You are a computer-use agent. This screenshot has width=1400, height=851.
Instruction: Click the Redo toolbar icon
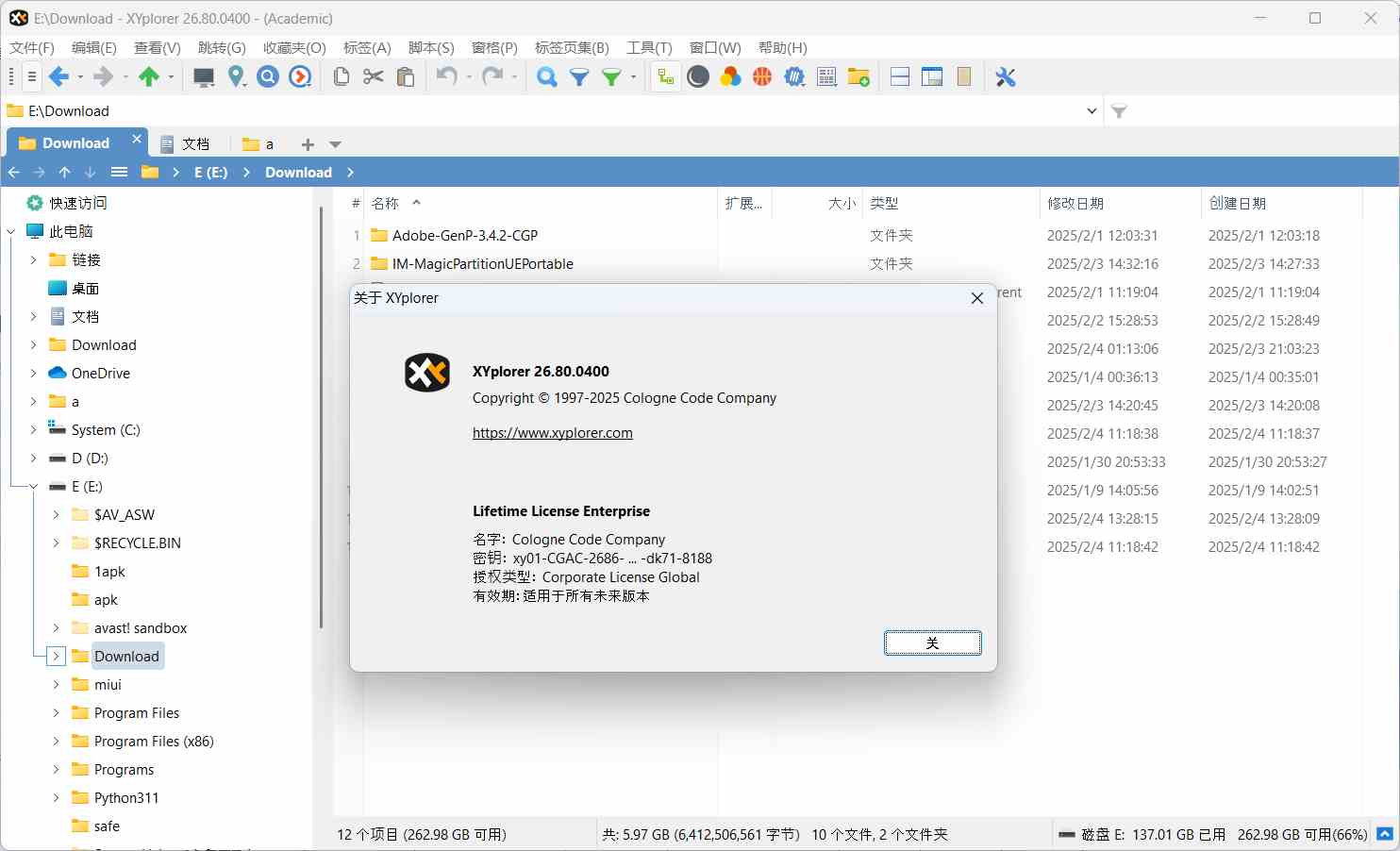[x=492, y=77]
